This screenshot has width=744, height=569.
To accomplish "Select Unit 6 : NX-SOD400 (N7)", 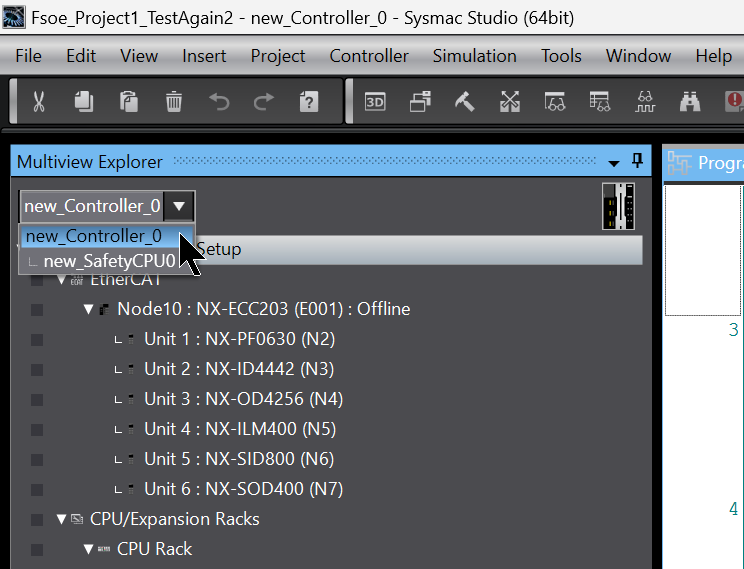I will 243,488.
